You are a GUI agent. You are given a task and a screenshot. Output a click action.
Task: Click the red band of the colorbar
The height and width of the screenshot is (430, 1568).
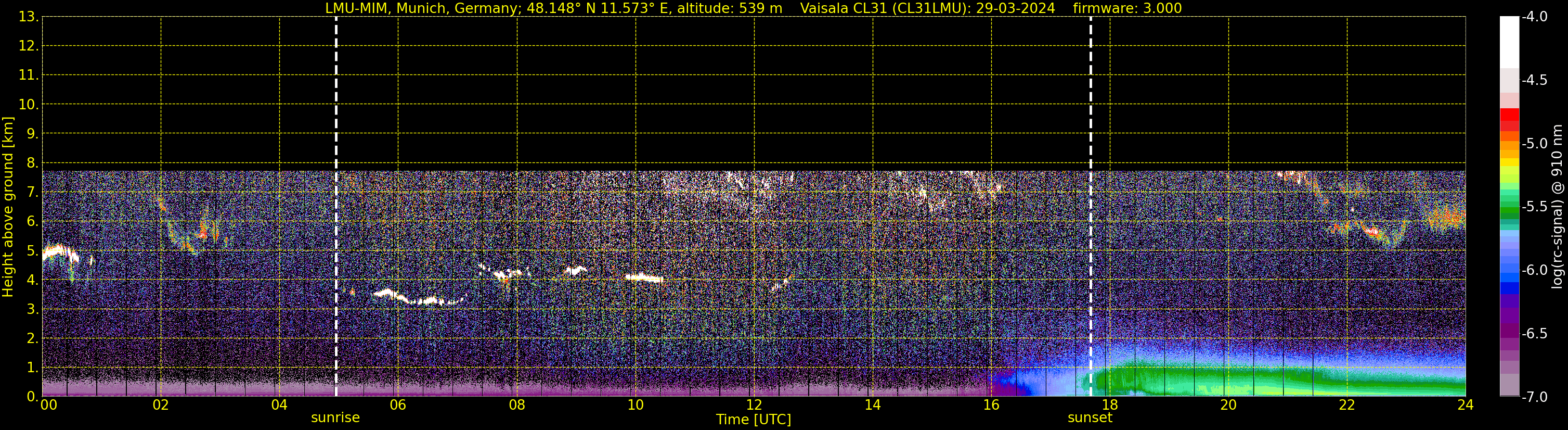(1509, 119)
